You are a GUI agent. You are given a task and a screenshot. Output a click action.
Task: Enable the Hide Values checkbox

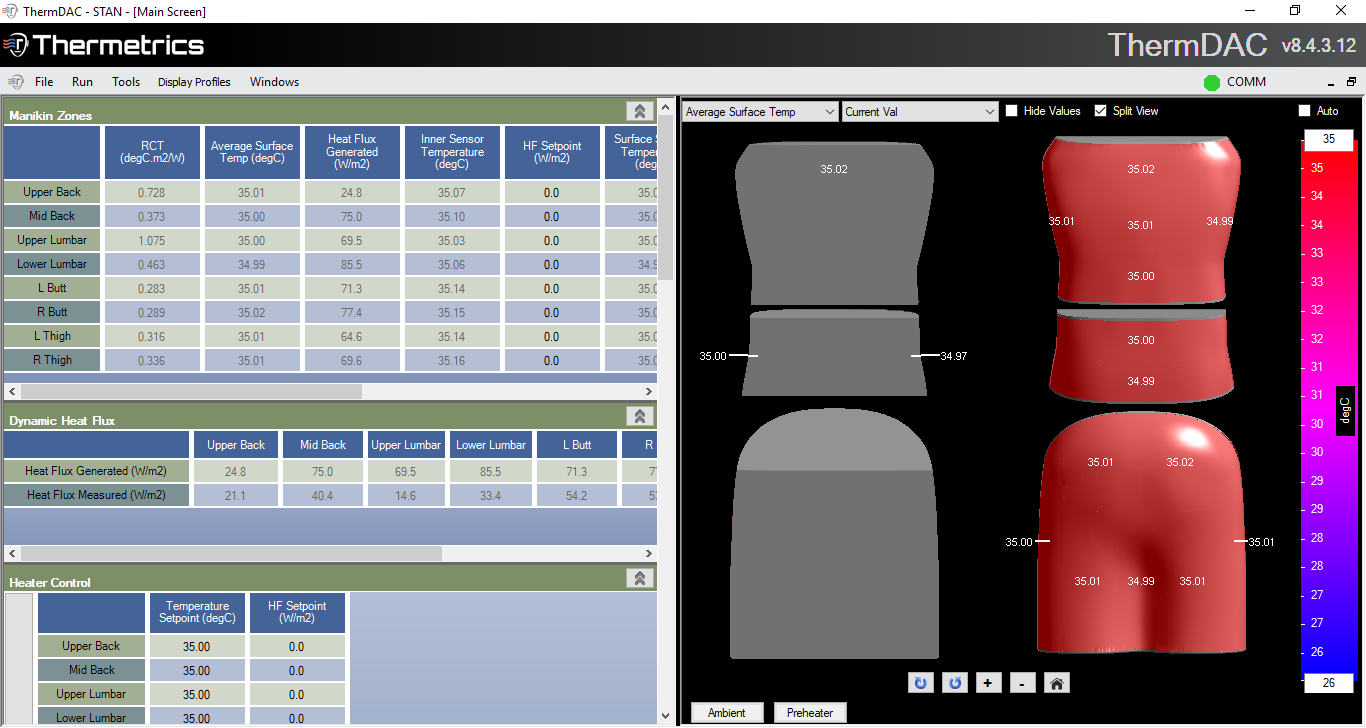tap(1011, 111)
